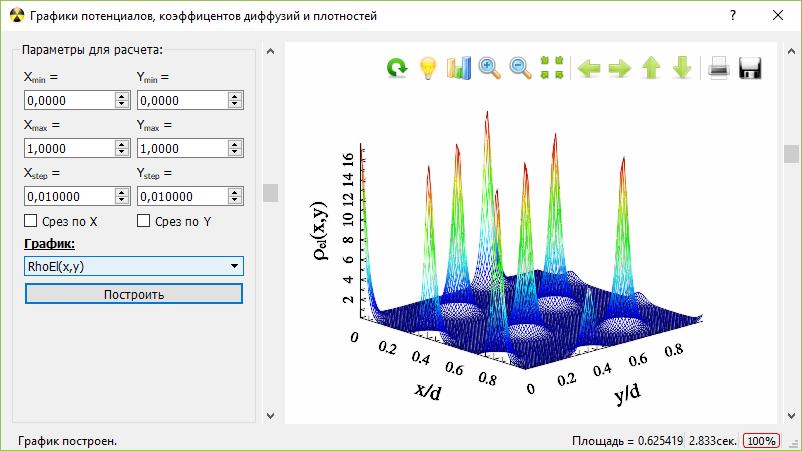Enable the 'Срез по Y' checkbox
This screenshot has height=451, width=802.
click(144, 221)
